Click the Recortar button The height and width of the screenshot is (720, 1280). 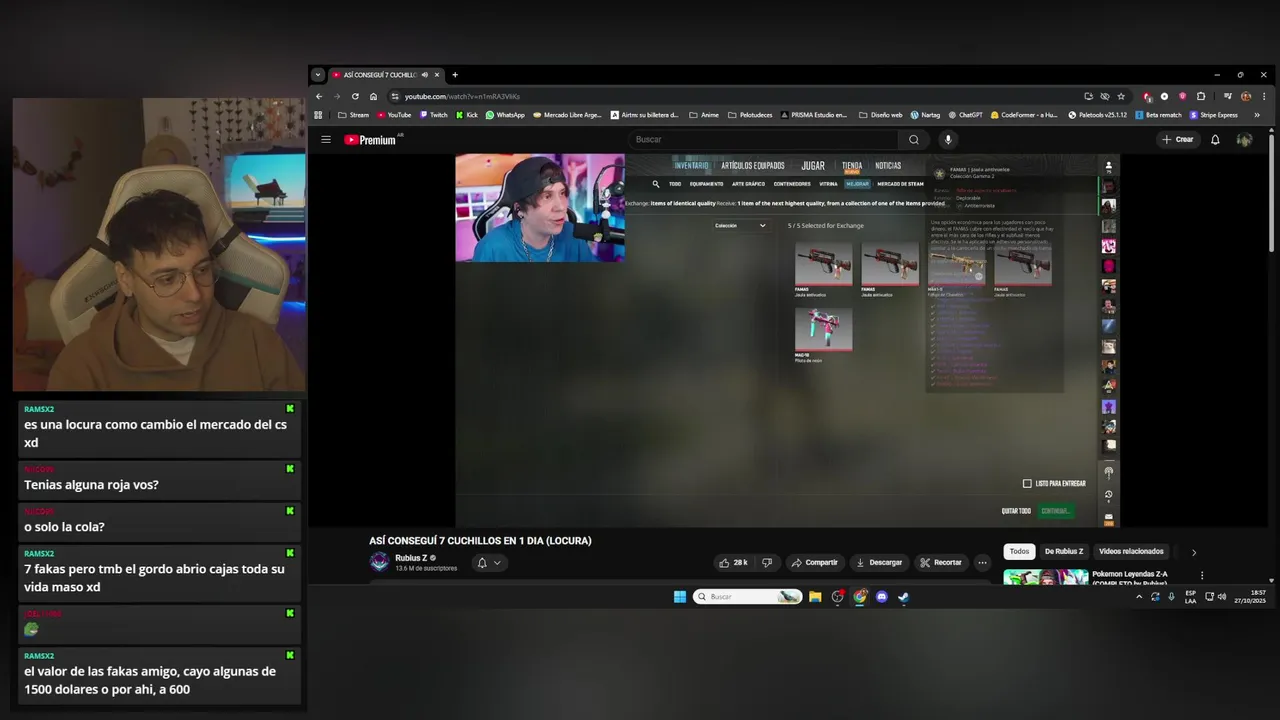click(940, 563)
